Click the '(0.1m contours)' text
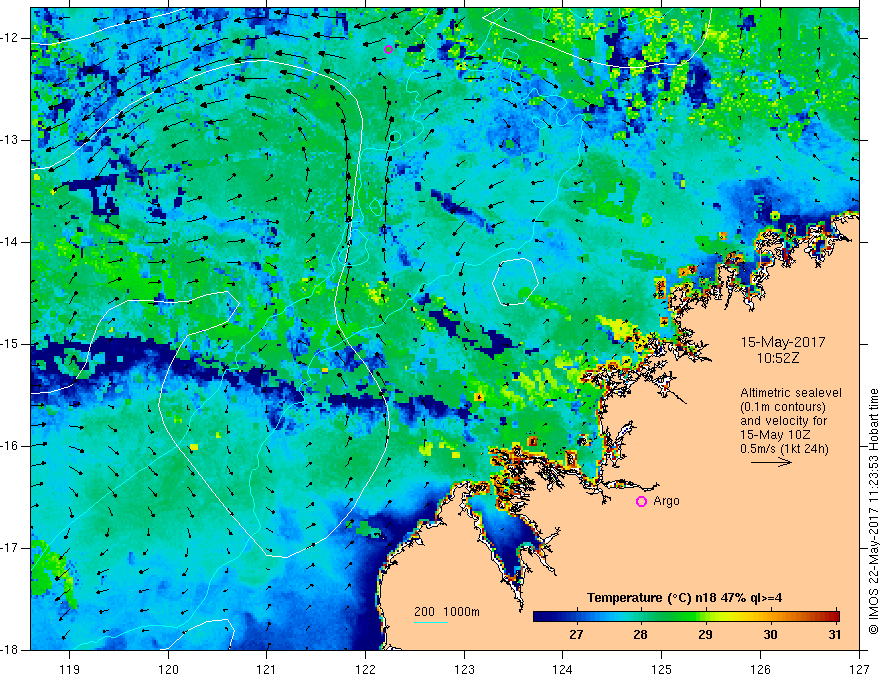Viewport: 880px width, 680px height. coord(783,407)
